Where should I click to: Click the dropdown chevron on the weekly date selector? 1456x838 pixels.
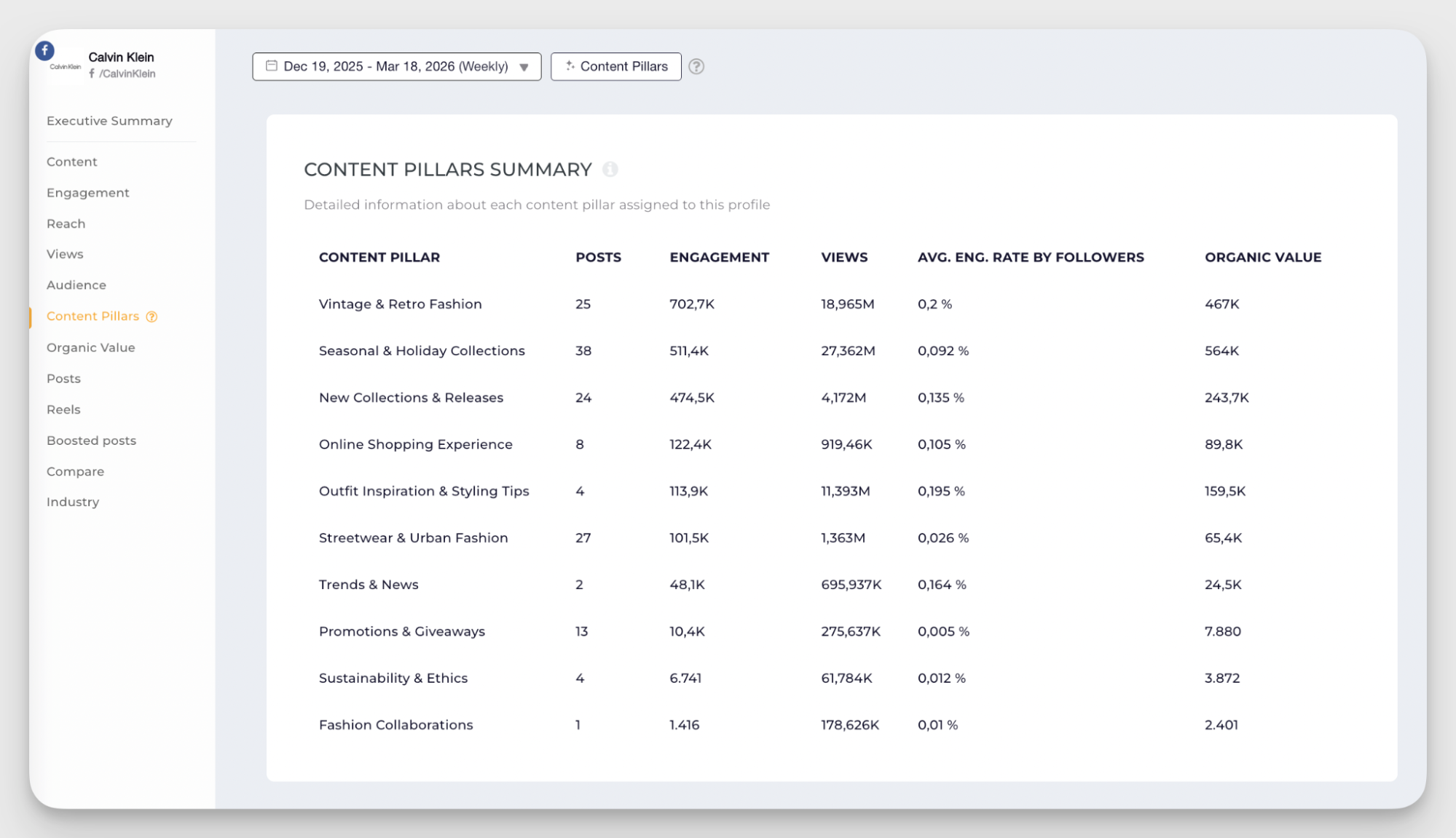pyautogui.click(x=523, y=67)
